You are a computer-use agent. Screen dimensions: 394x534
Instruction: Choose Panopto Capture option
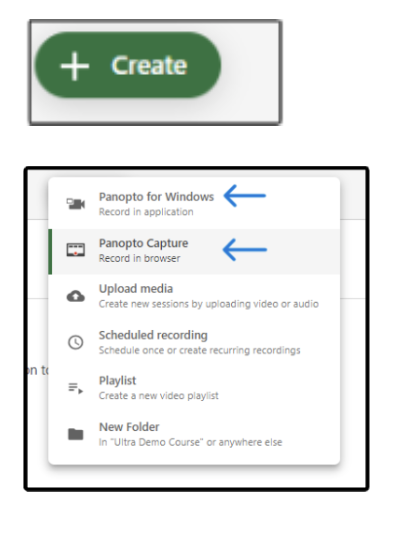[194, 251]
